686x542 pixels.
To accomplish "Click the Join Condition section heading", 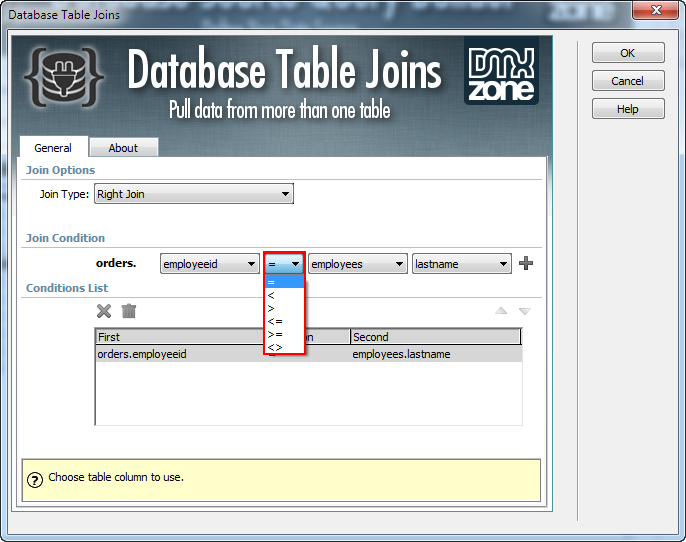I will click(x=66, y=238).
